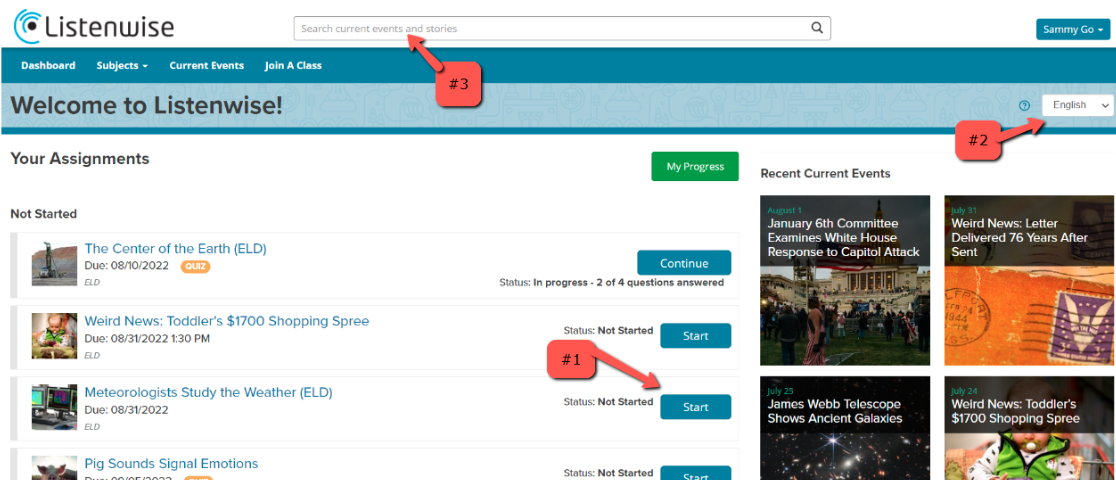Click Meteorologists Study the Weather thumbnail
This screenshot has width=1116, height=480.
tap(54, 407)
